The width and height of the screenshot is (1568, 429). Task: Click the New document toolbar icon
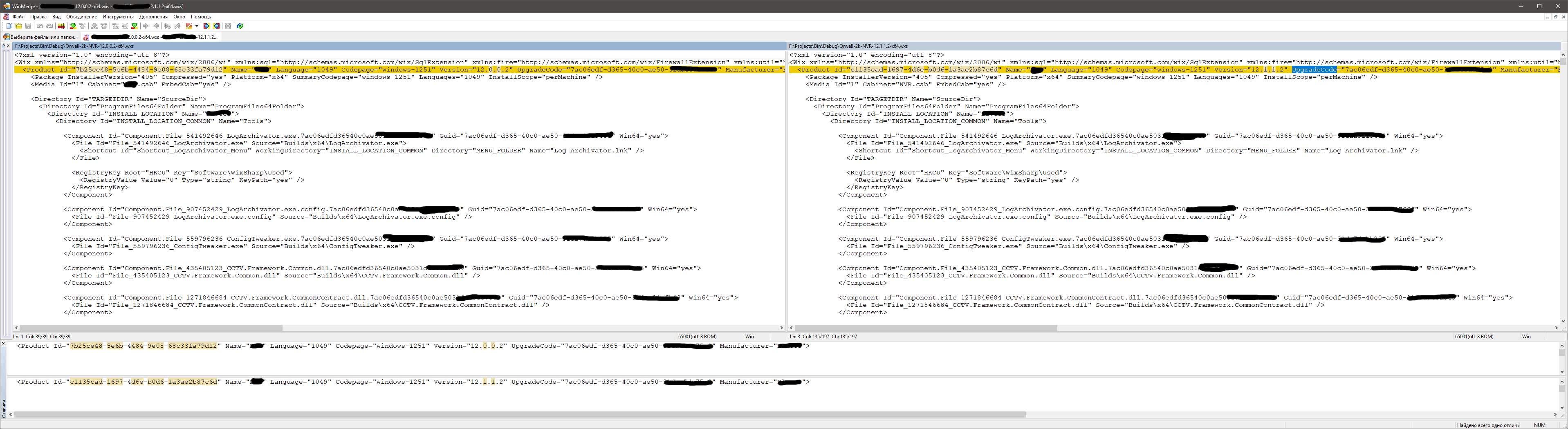pos(9,26)
